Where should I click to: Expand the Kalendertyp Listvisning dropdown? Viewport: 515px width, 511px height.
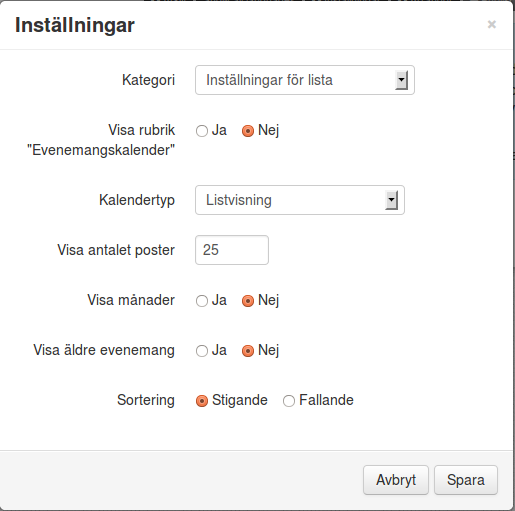click(x=300, y=200)
